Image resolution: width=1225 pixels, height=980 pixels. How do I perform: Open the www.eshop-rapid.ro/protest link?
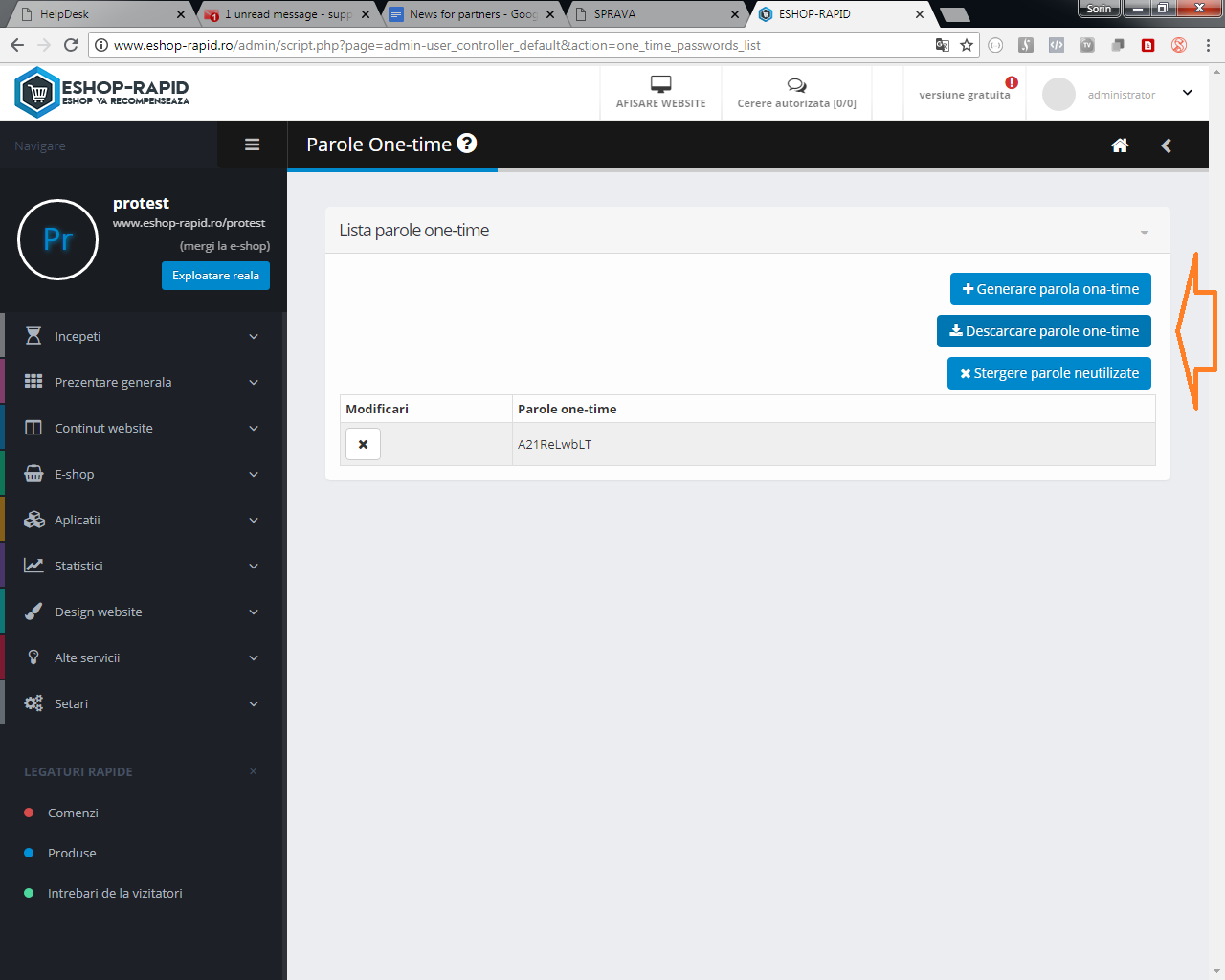click(x=189, y=223)
